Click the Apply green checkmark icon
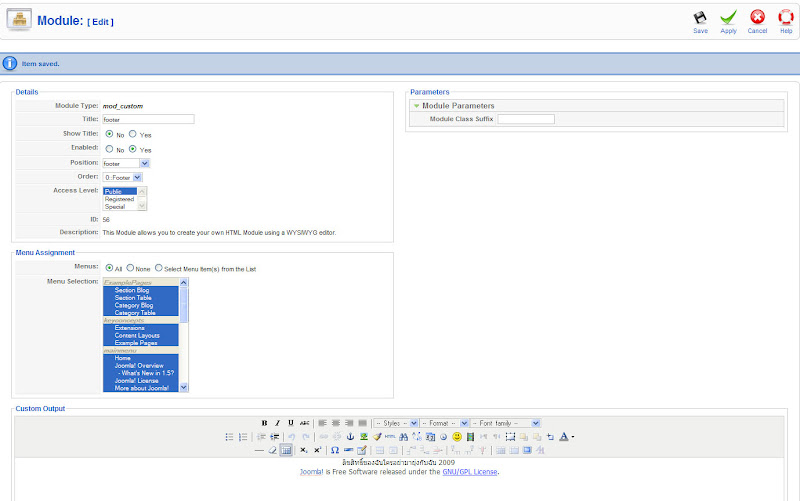Screen dimensions: 800x501 point(728,18)
